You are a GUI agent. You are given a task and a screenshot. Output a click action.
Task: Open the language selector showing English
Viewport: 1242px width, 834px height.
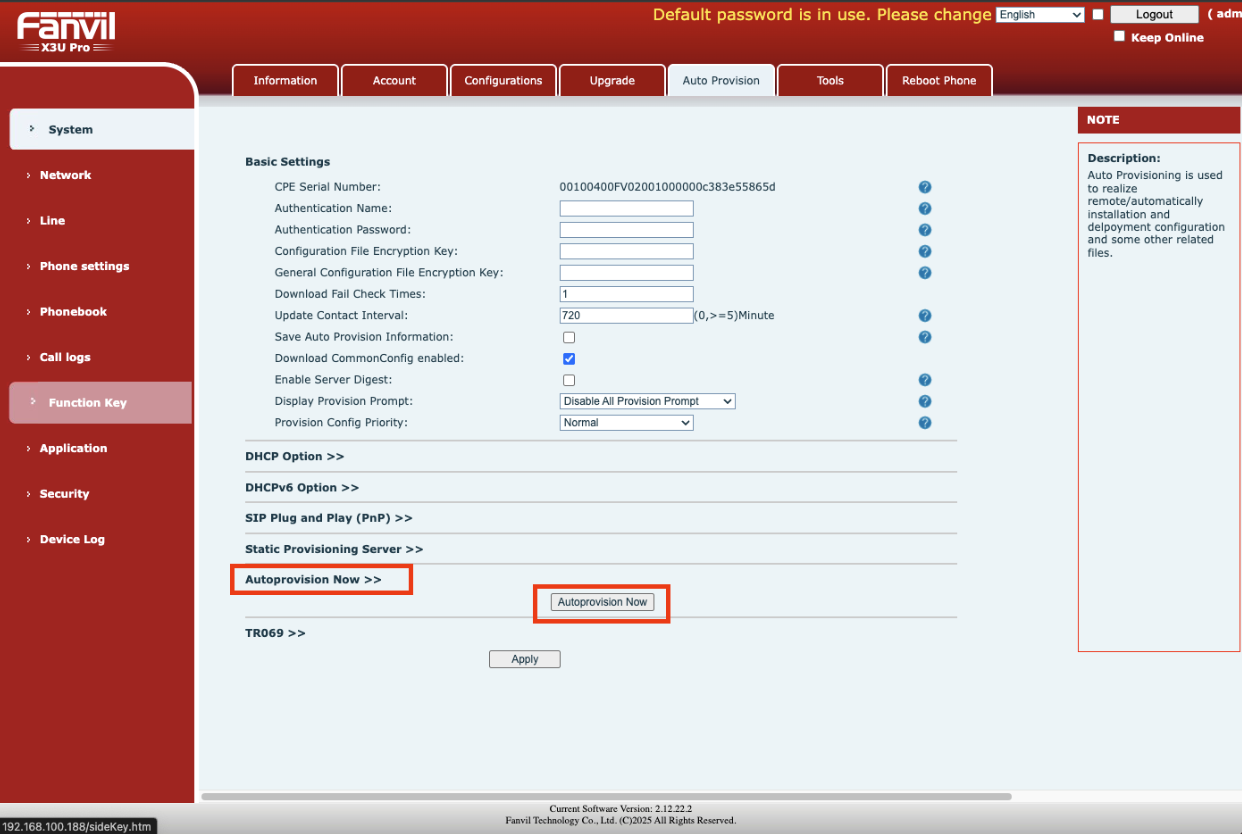1039,14
